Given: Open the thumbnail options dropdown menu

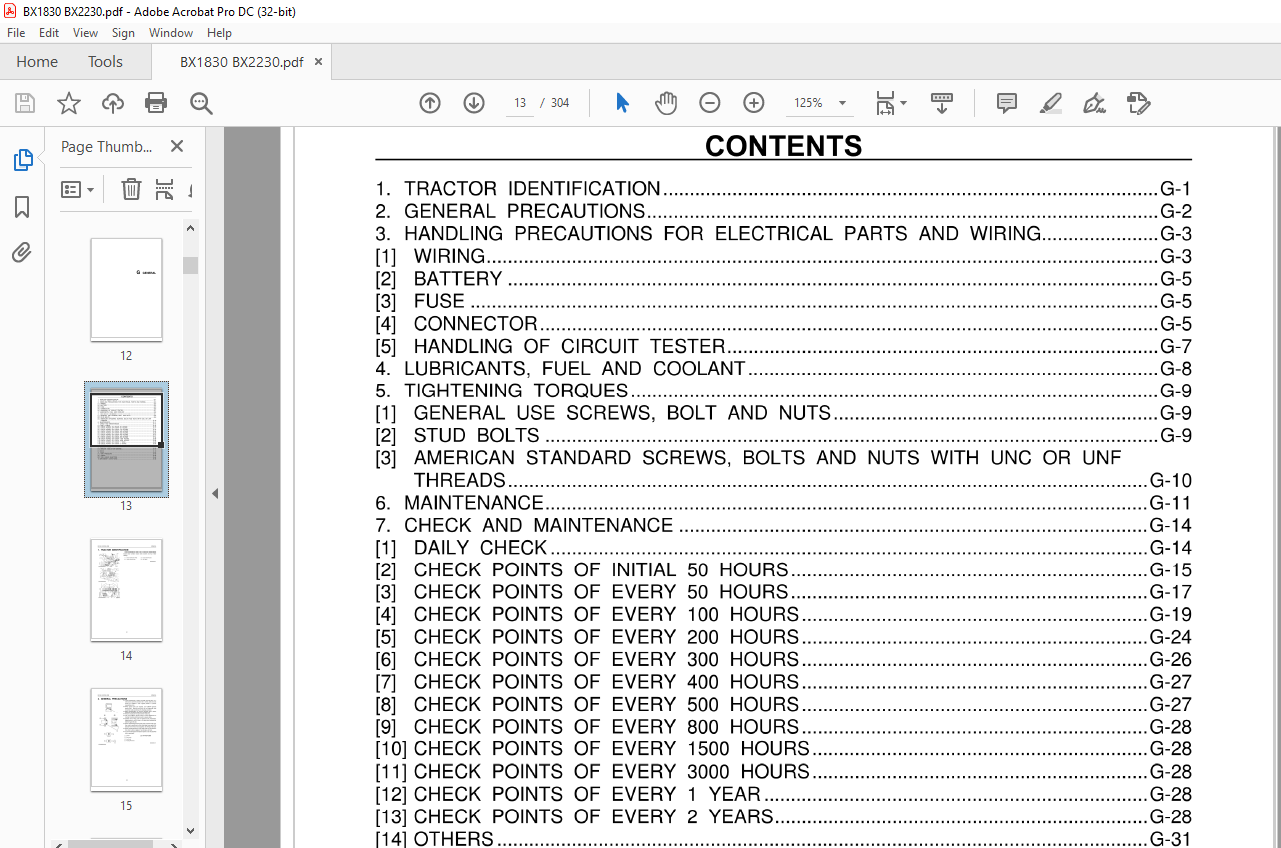Looking at the screenshot, I should (x=78, y=189).
